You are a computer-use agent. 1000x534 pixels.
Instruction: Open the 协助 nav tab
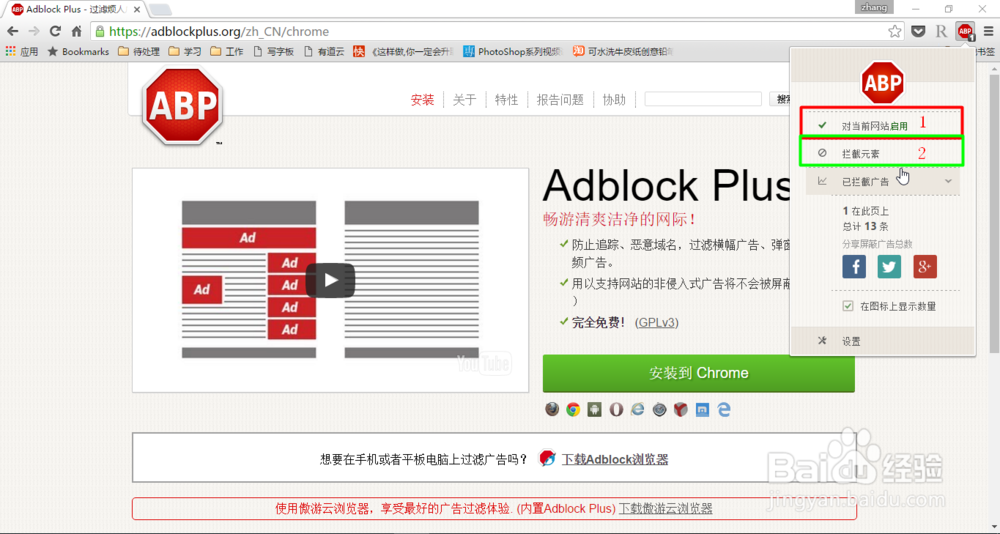pyautogui.click(x=614, y=100)
